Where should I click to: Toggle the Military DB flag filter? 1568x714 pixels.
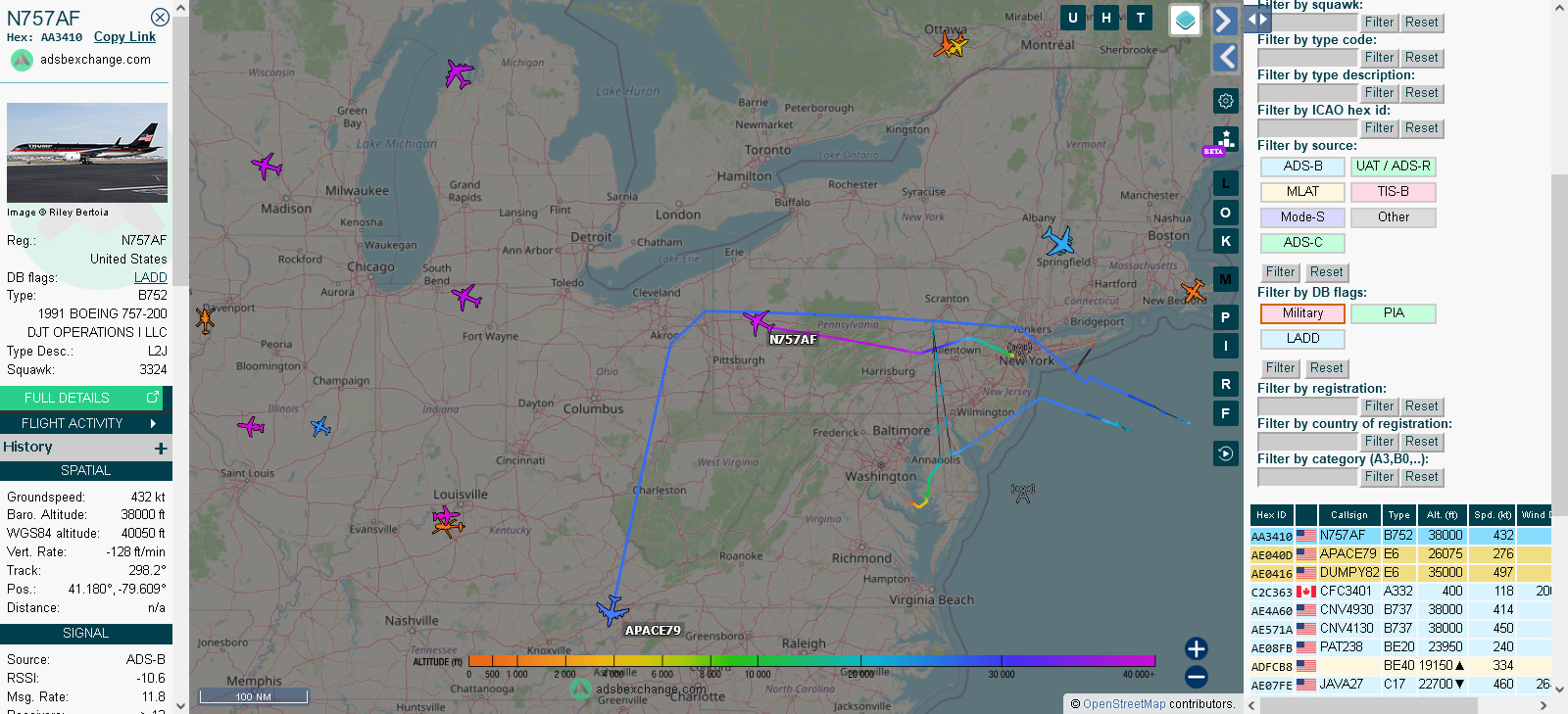(x=1302, y=313)
